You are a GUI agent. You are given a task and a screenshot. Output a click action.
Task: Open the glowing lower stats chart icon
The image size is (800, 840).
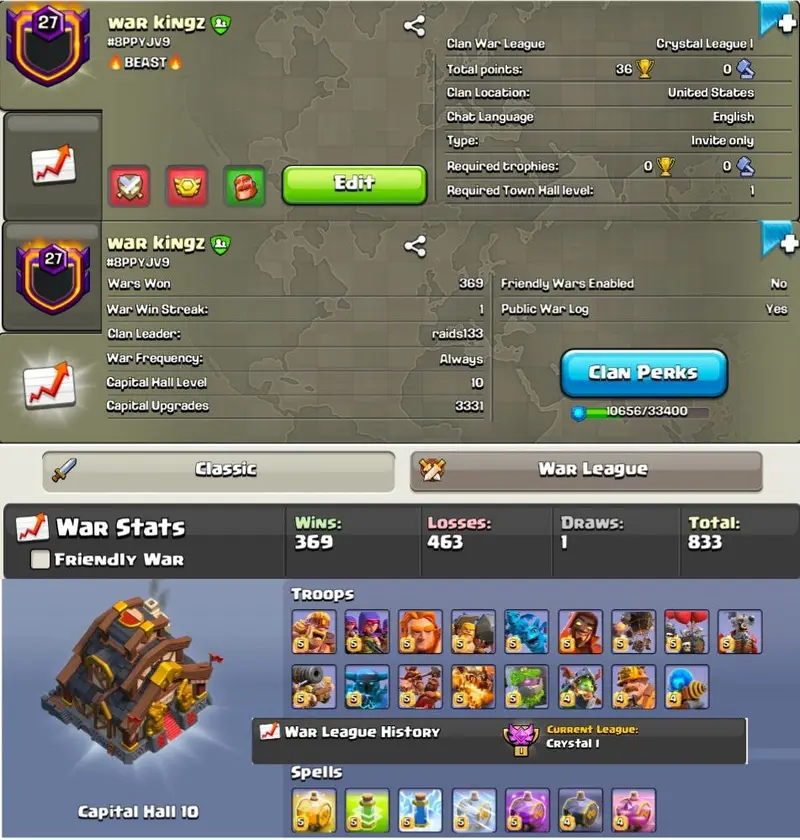pos(49,386)
